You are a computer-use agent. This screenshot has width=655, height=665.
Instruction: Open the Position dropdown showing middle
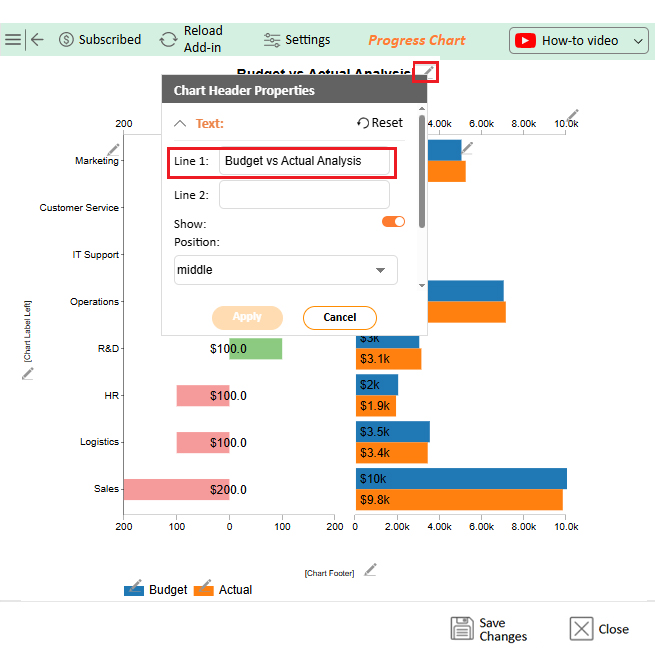click(285, 270)
